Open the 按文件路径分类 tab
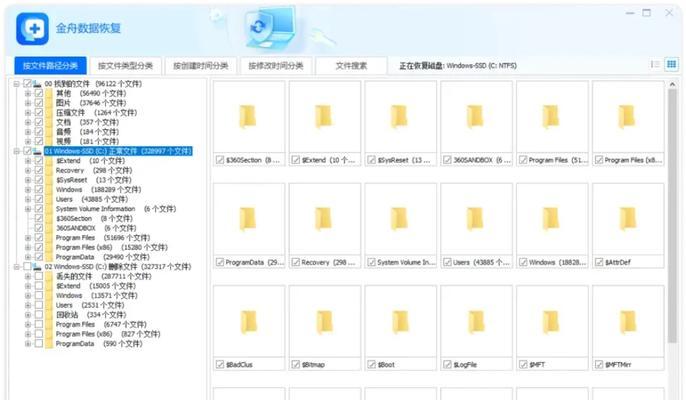 coord(50,66)
